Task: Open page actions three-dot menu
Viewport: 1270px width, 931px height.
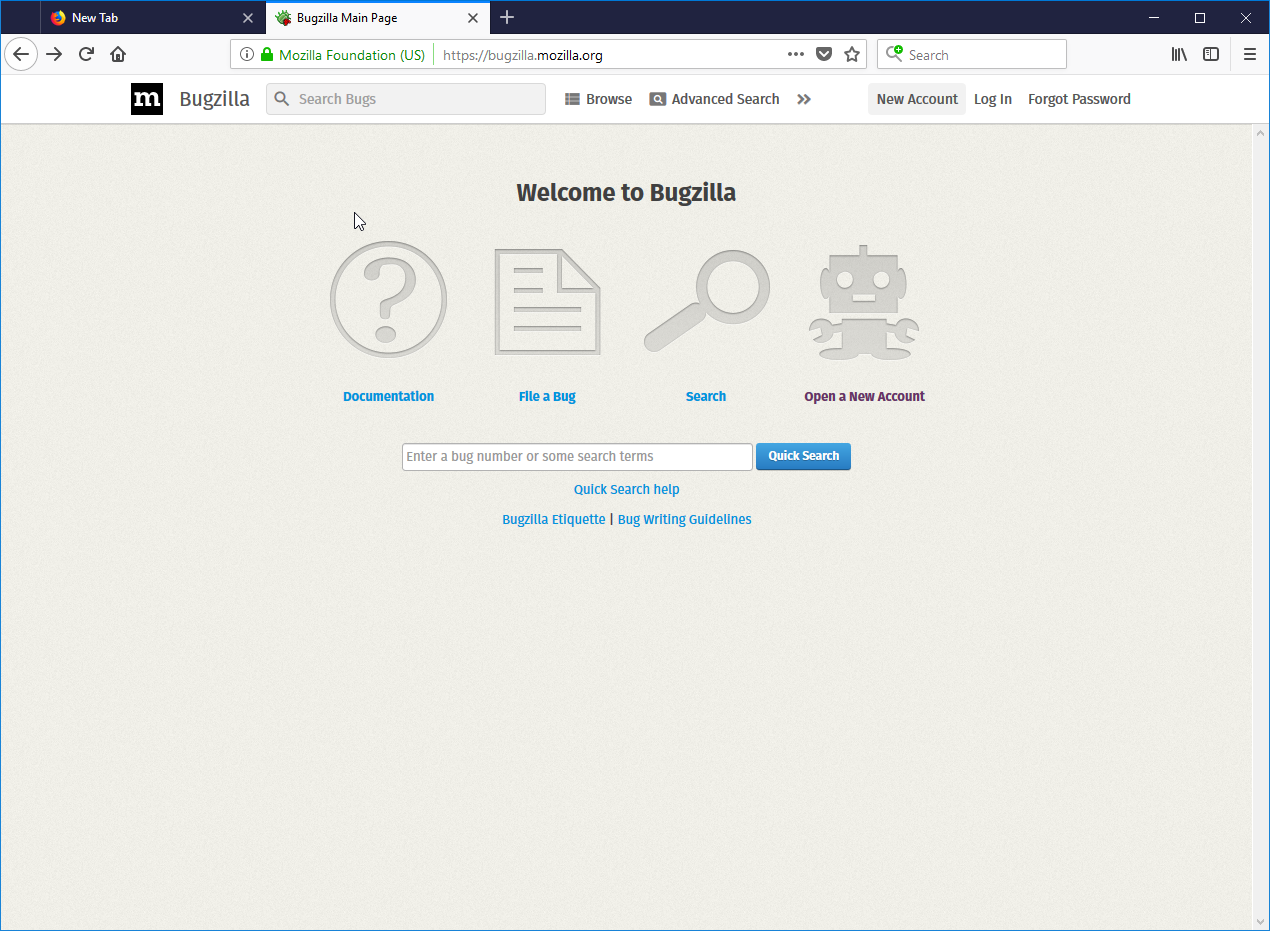Action: [796, 55]
